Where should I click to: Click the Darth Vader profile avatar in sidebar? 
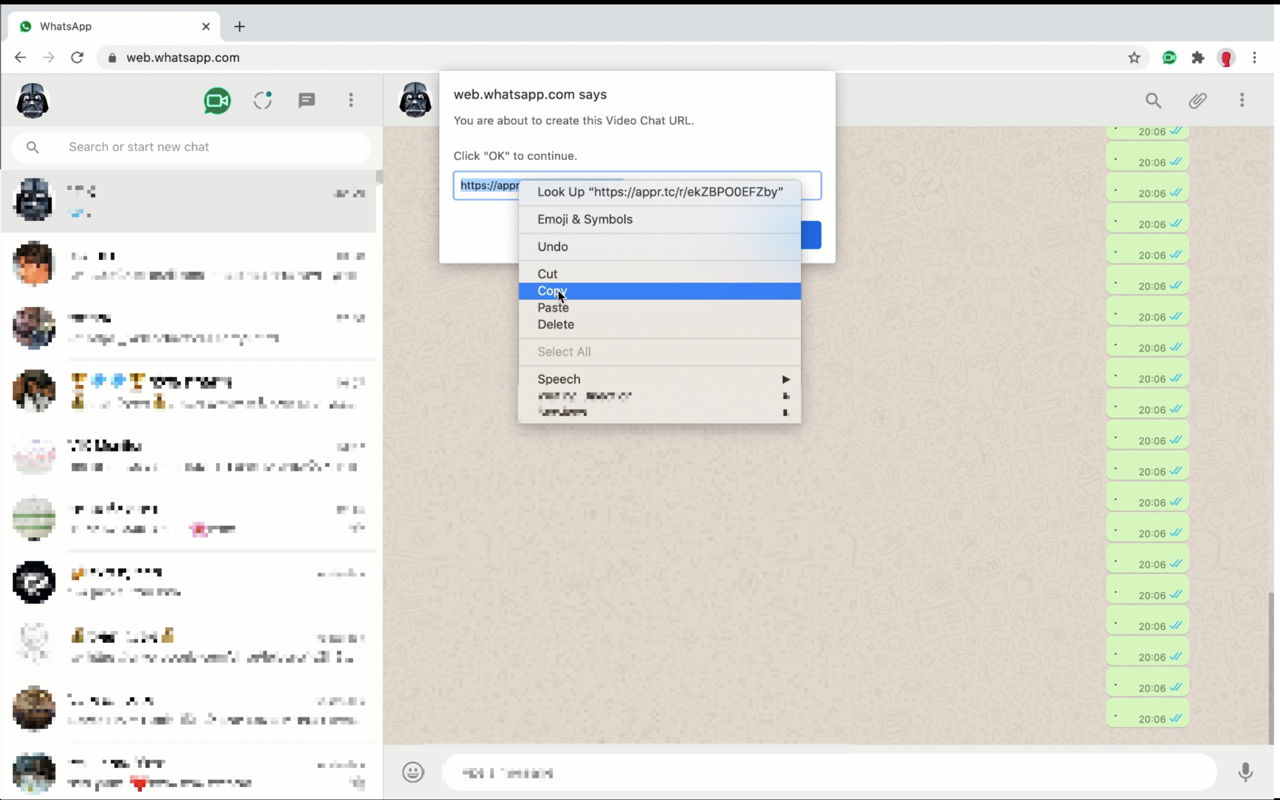(x=33, y=100)
